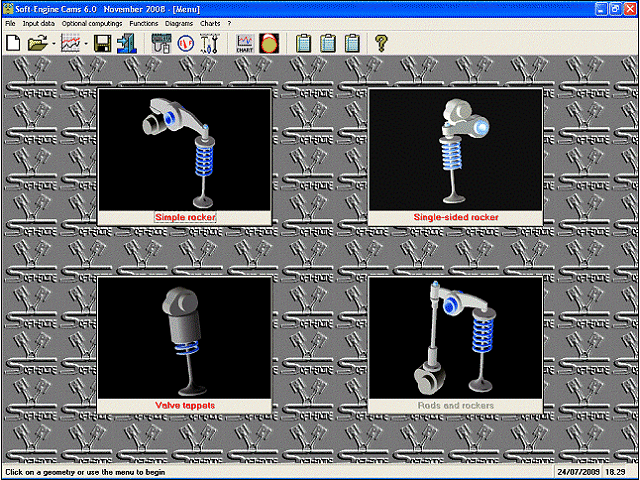Click the Valve tappets label
Image resolution: width=640 pixels, height=480 pixels.
tap(185, 406)
